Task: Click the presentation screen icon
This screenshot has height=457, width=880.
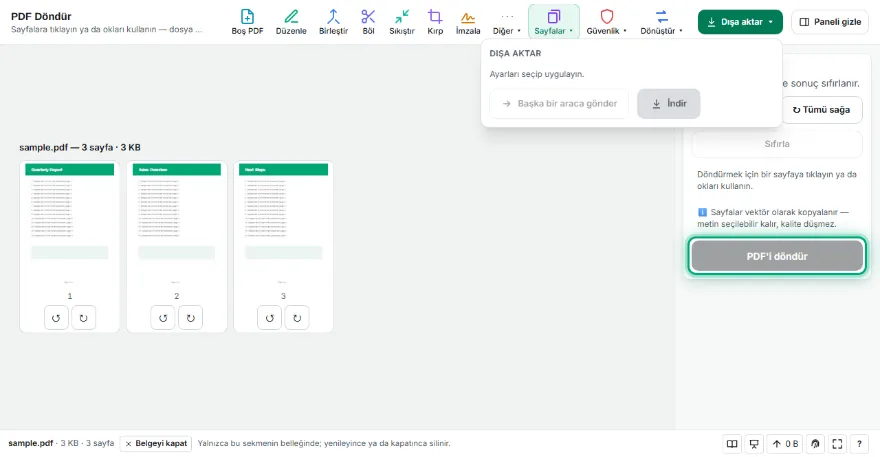Action: coord(754,444)
